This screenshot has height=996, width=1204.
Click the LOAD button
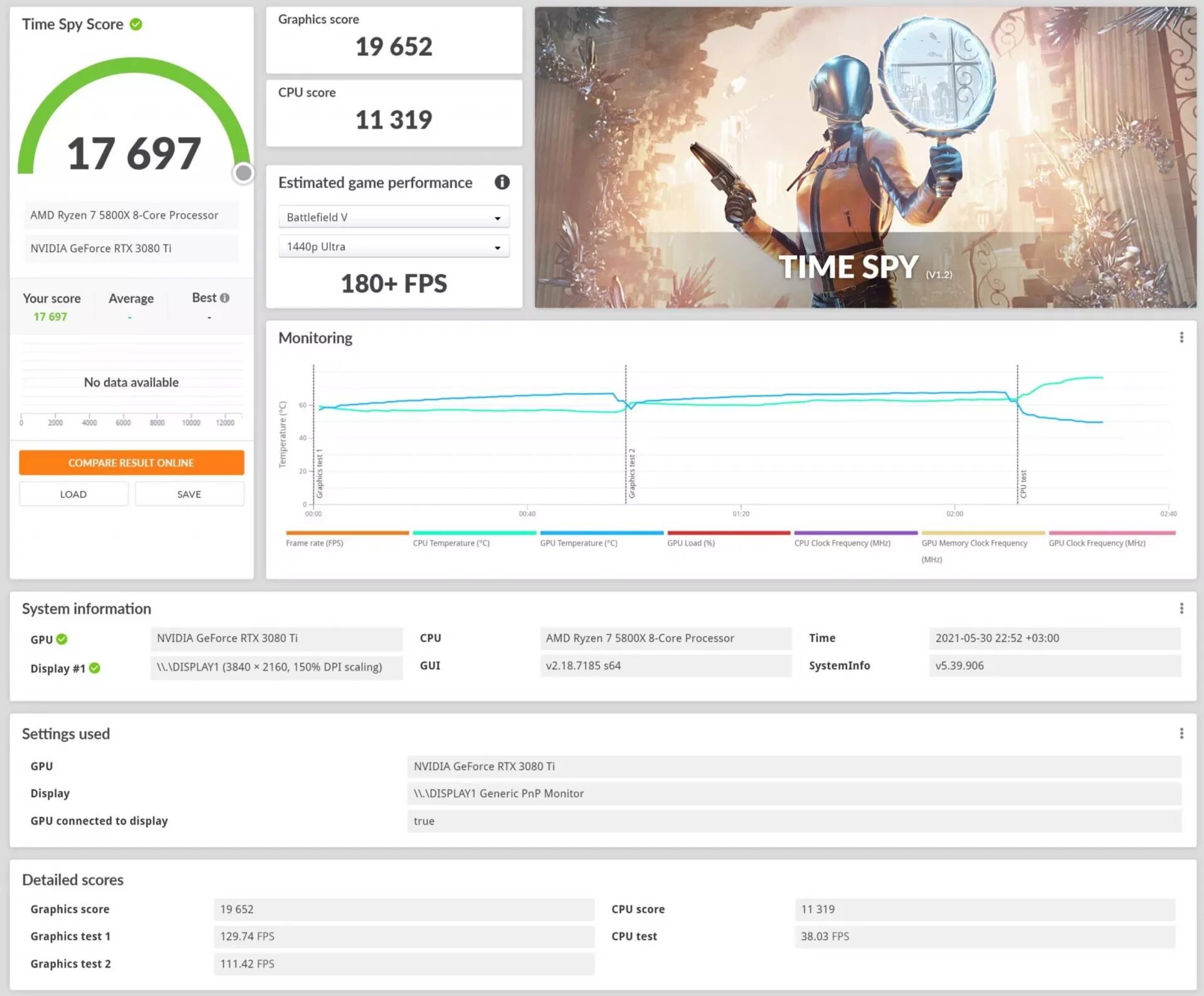point(73,494)
